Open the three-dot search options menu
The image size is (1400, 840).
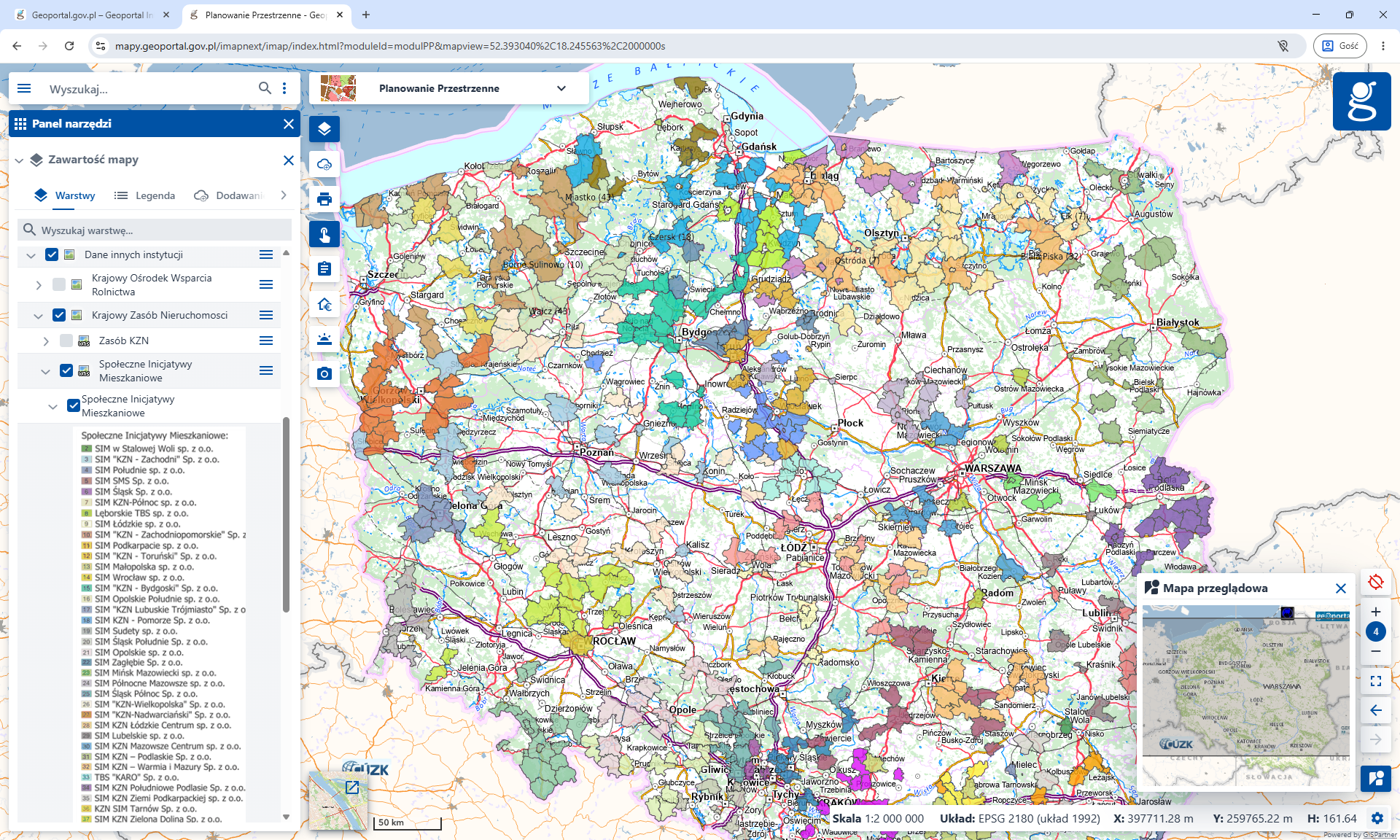pos(284,88)
